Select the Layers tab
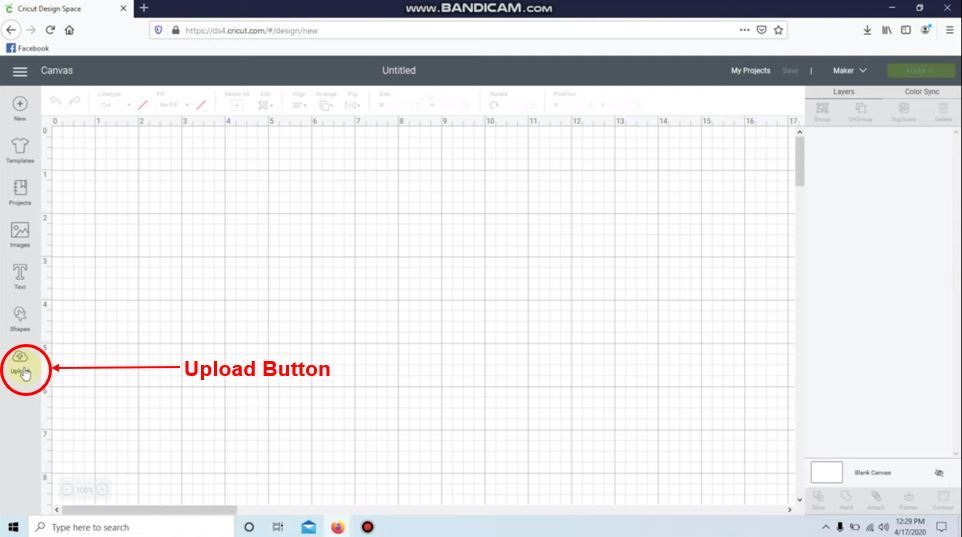Screen dimensions: 962x537 pos(844,92)
